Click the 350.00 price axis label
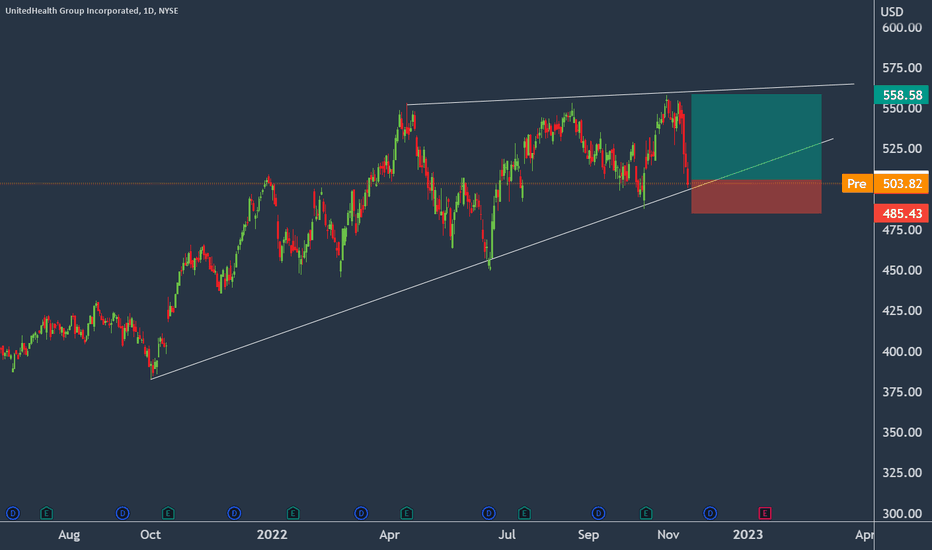This screenshot has height=550, width=932. tap(902, 432)
